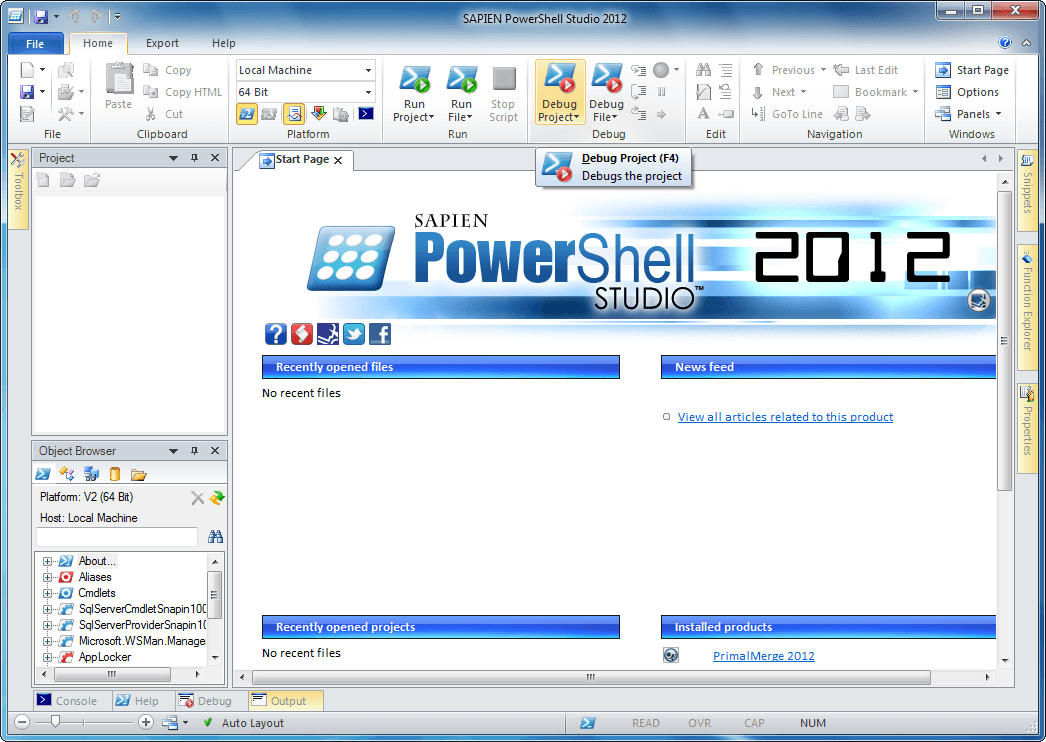Expand the AppLocker tree node

tap(47, 657)
